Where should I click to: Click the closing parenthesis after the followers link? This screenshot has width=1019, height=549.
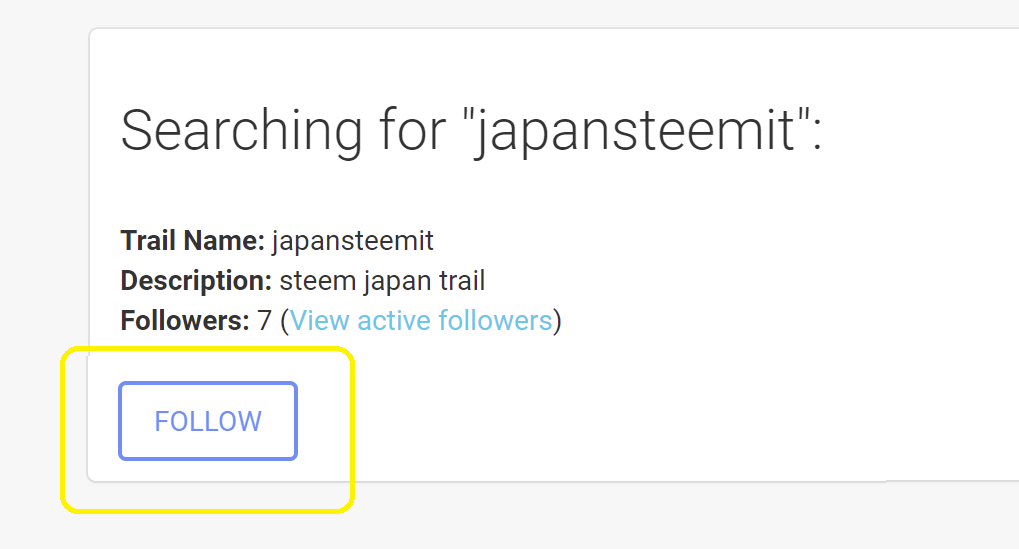[x=558, y=322]
